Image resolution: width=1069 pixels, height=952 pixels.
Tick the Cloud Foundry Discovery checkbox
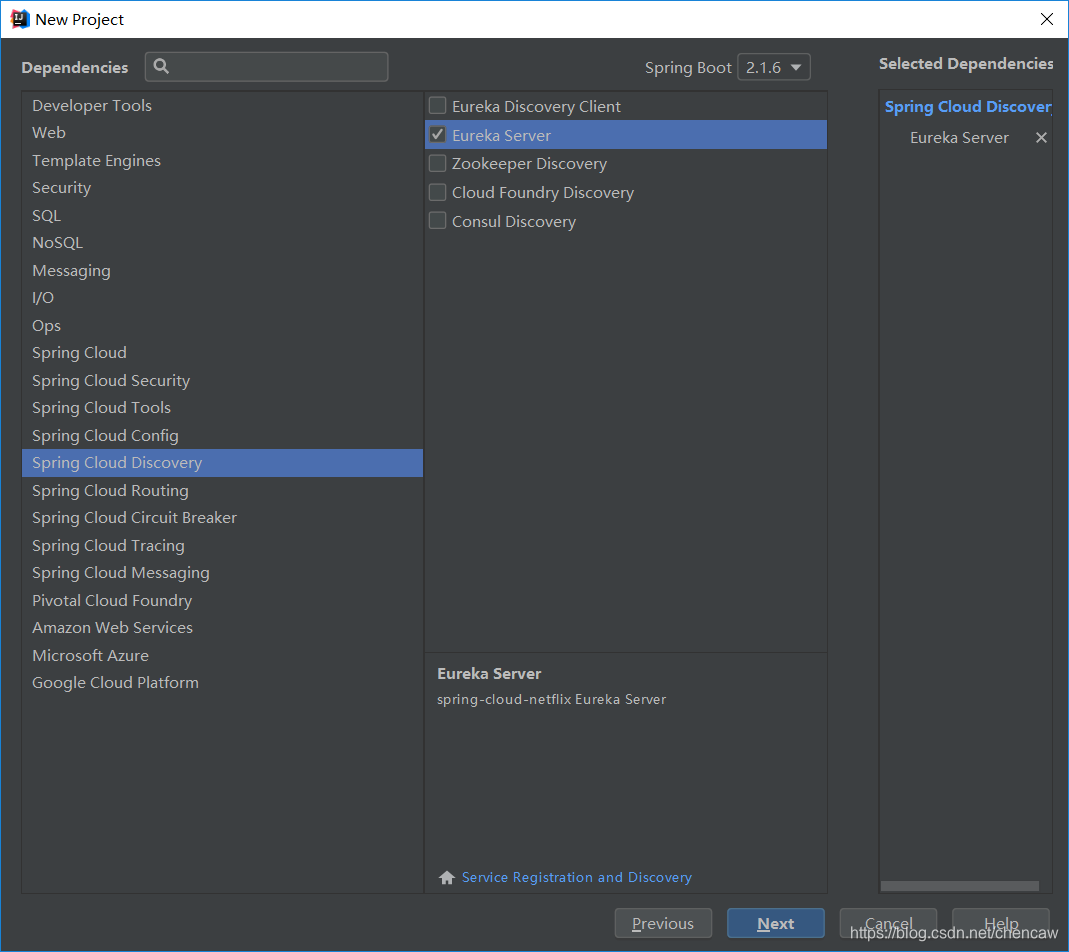[438, 192]
